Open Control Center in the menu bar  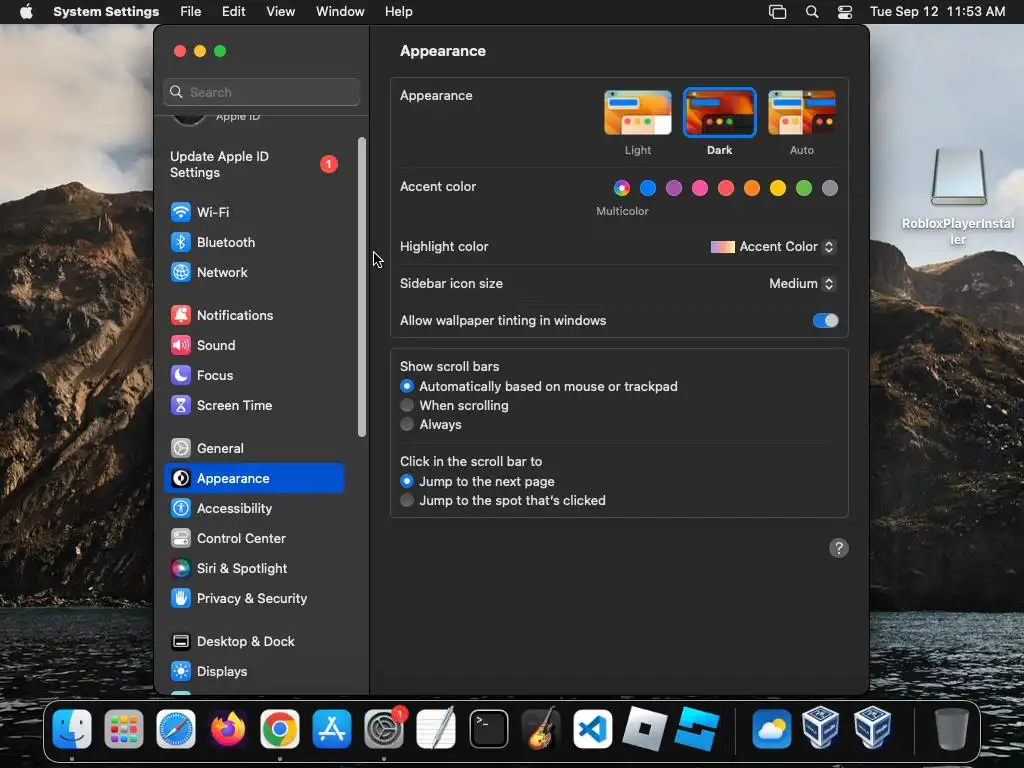[x=844, y=12]
